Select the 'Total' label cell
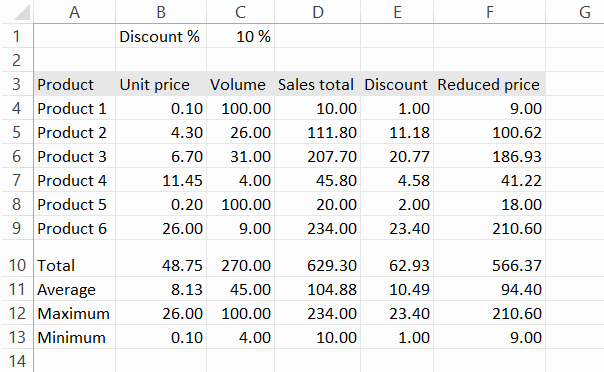Image resolution: width=604 pixels, height=372 pixels. pos(74,259)
